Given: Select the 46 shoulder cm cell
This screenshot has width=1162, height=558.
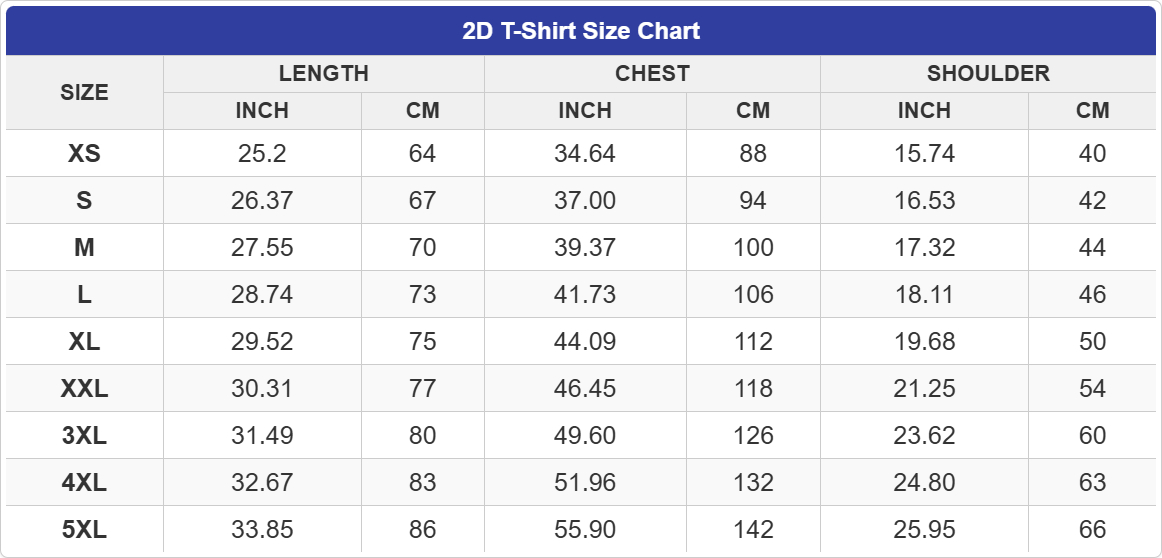Looking at the screenshot, I should click(x=1093, y=294).
